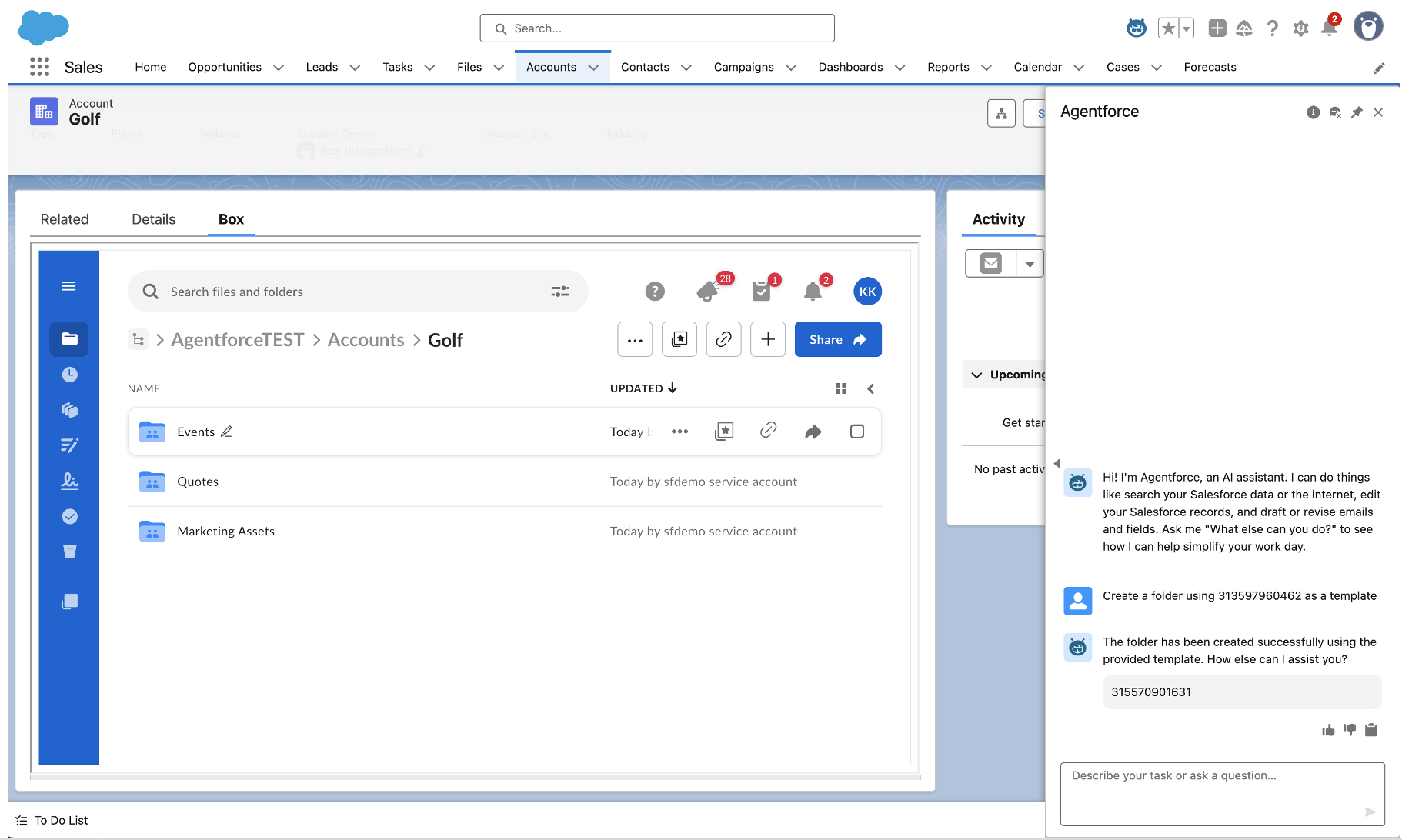Open the Related tab
This screenshot has width=1402, height=840.
pyautogui.click(x=65, y=219)
